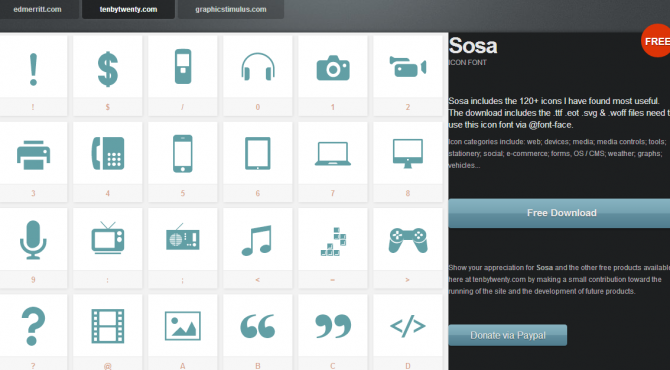Open the edmerritt.com tab
The image size is (670, 370).
tap(37, 9)
